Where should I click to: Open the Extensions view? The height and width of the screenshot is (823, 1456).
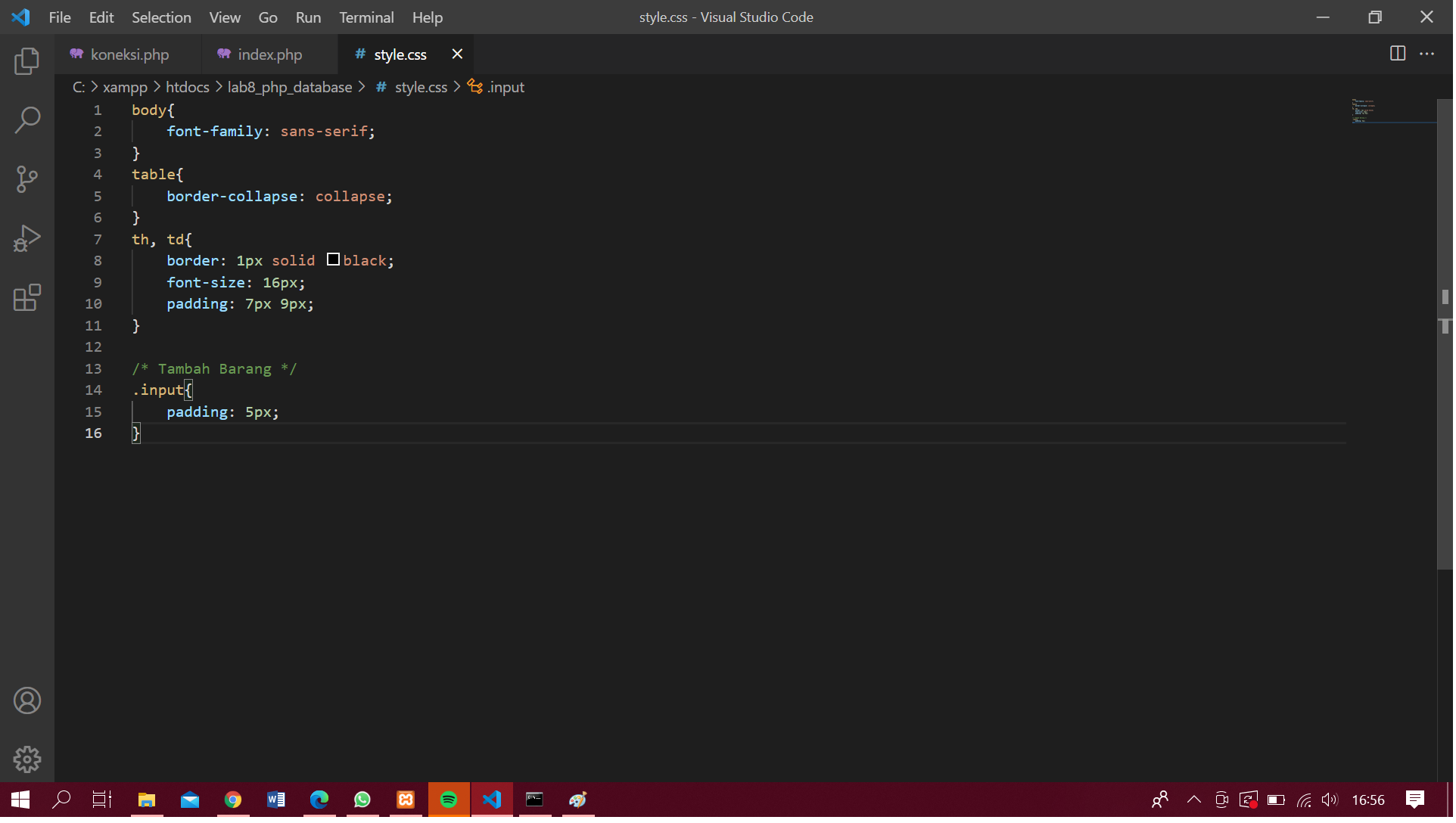(27, 298)
